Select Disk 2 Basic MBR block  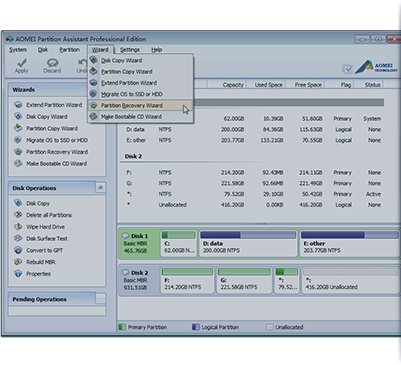pos(139,280)
